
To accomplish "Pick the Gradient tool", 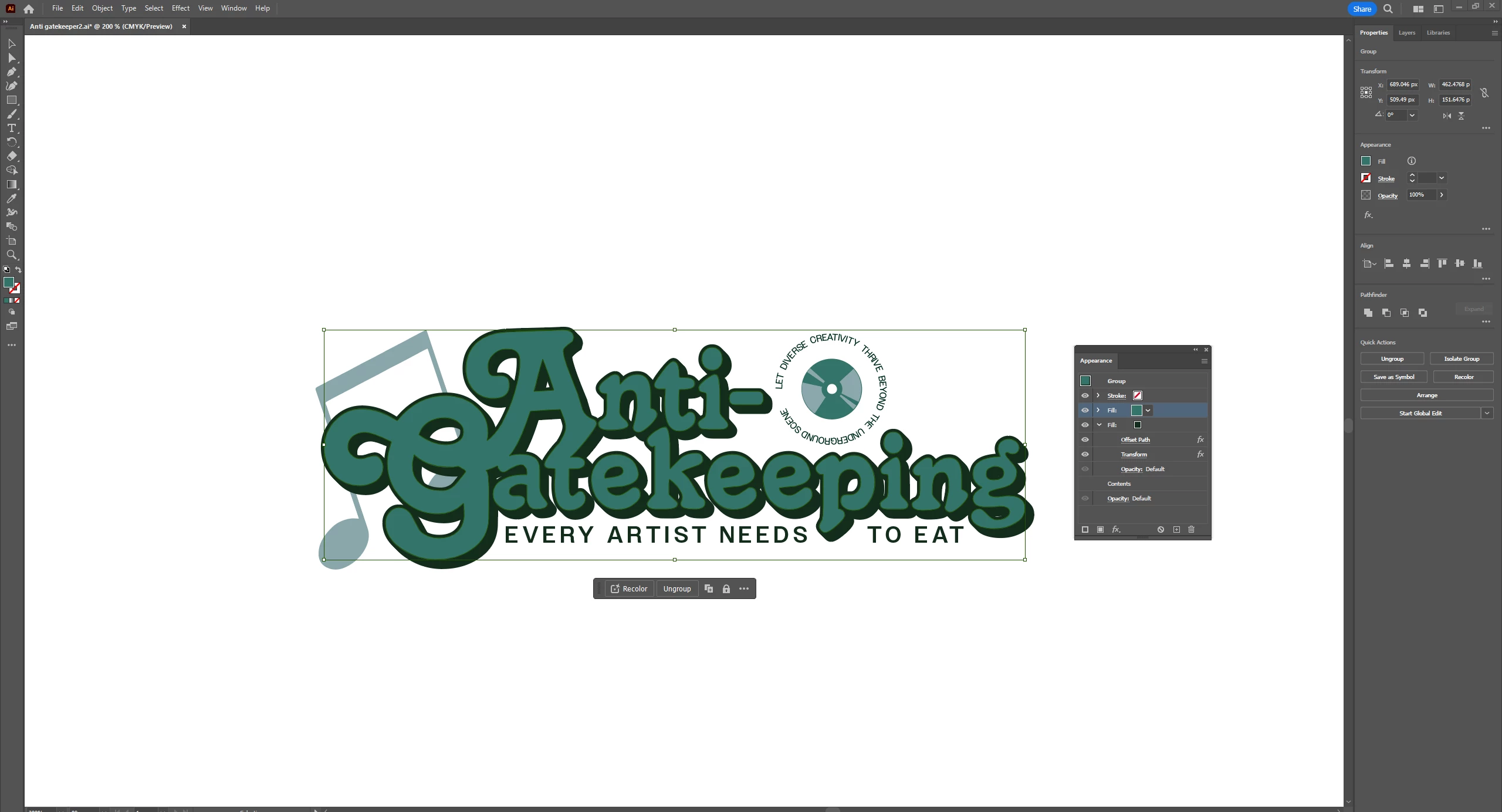I will [x=11, y=184].
